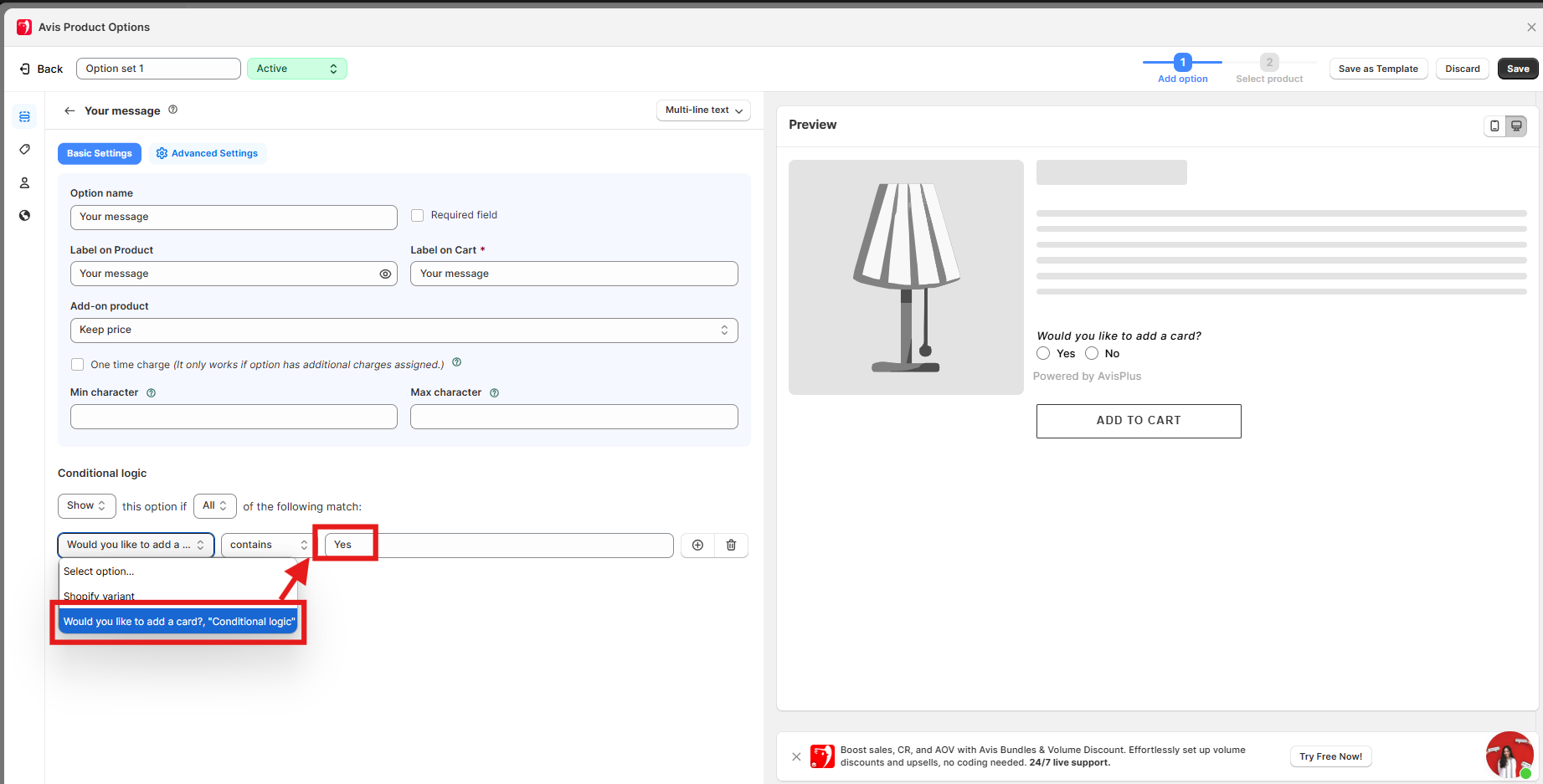Click the help icon beside Min character
Viewport: 1543px width, 784px height.
pos(152,392)
